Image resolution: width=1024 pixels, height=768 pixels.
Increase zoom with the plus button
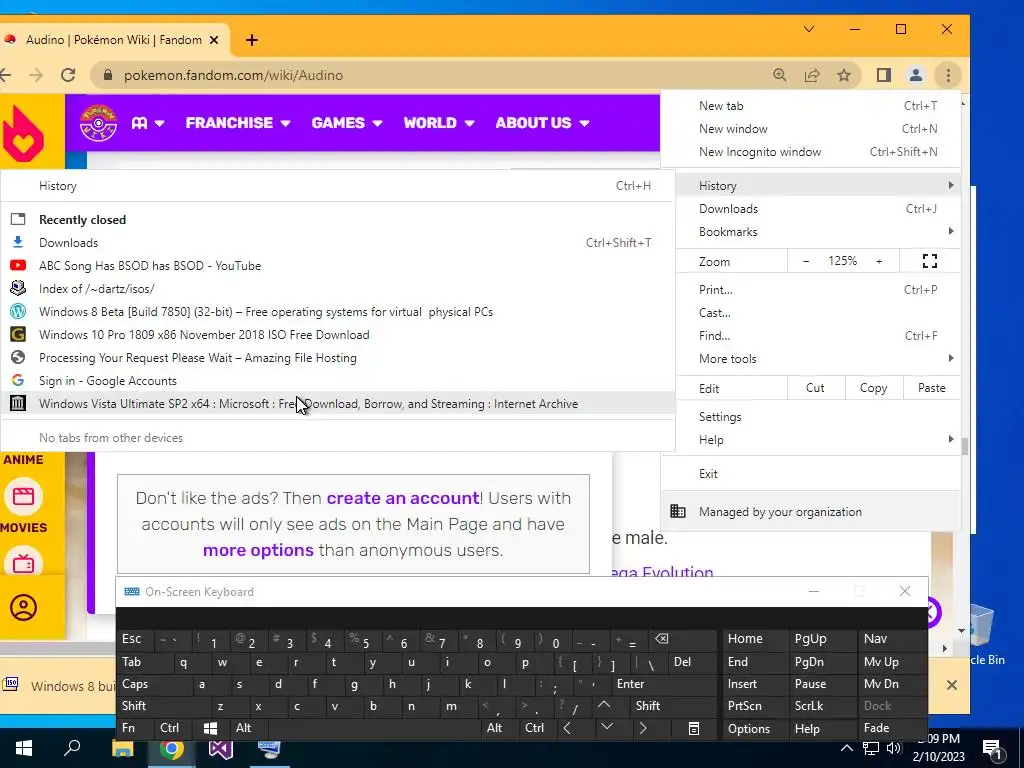(879, 261)
